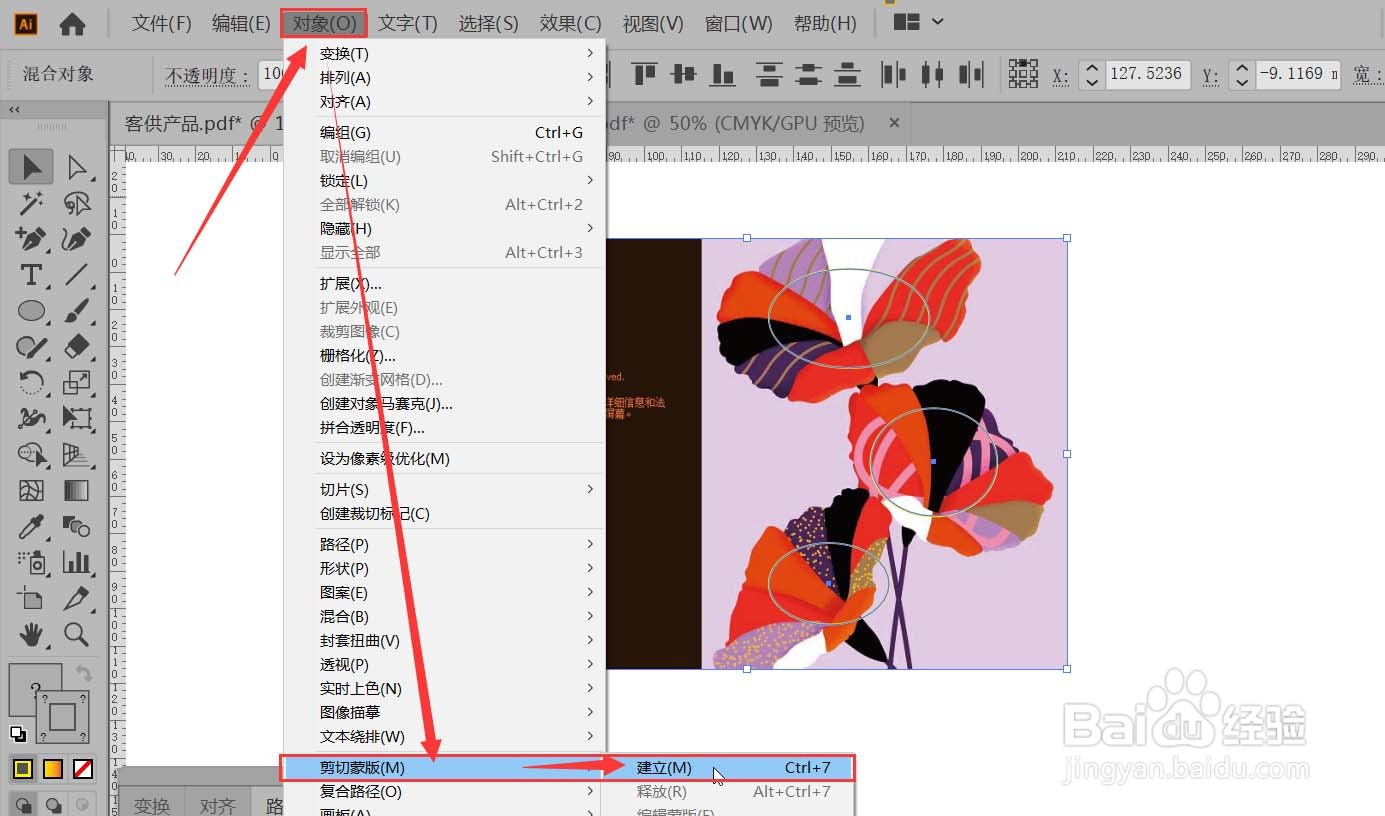Select the Artboard tool
This screenshot has width=1385, height=816.
31,598
